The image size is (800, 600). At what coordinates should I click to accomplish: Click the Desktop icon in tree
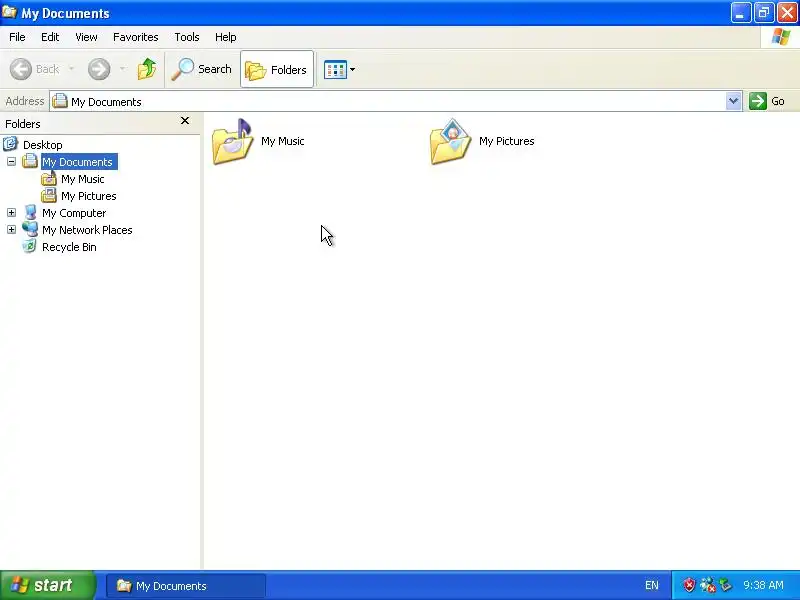pyautogui.click(x=11, y=144)
